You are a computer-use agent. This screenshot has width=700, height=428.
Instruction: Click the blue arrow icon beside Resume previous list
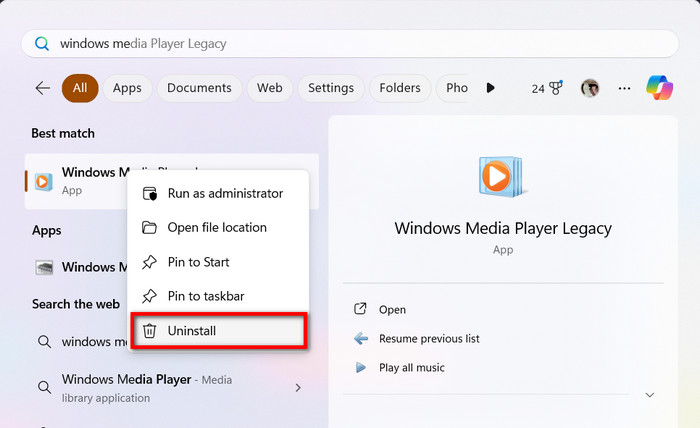tap(361, 339)
